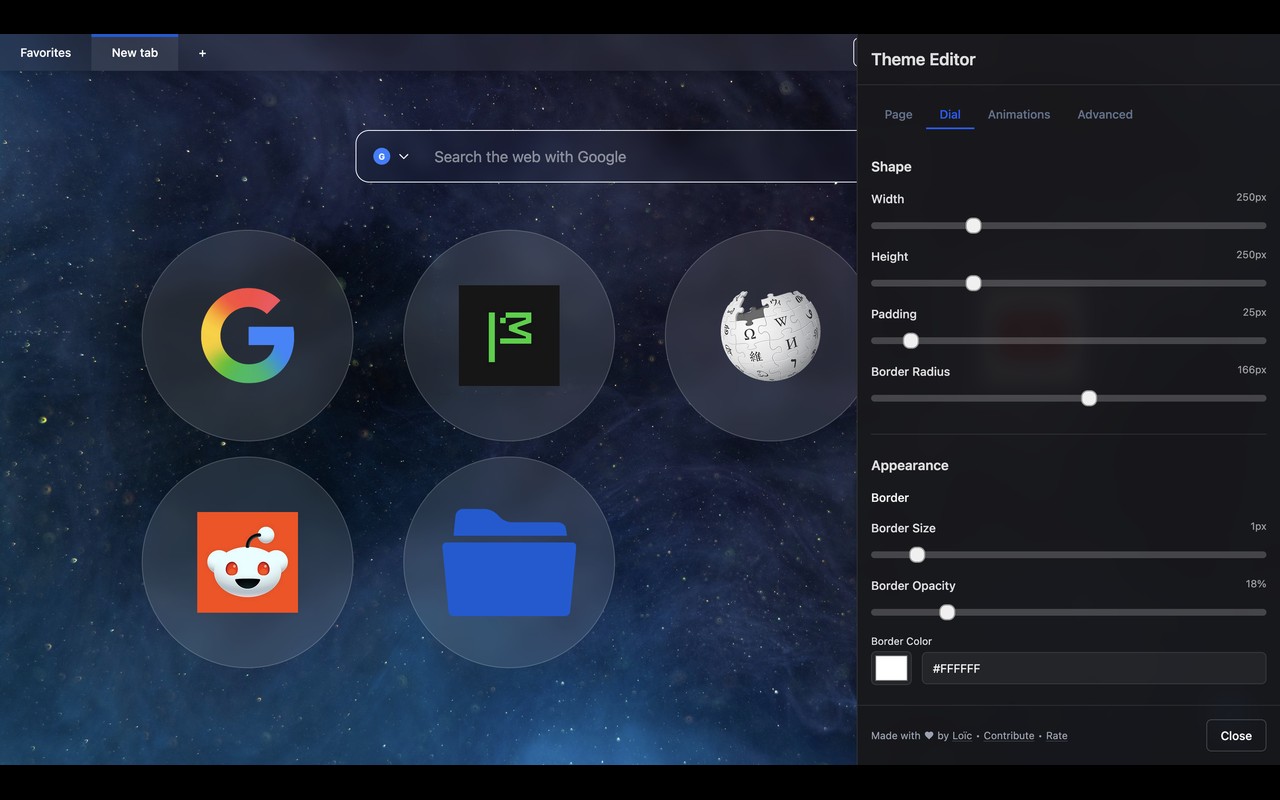This screenshot has width=1280, height=800.
Task: Adjust the Width slider handle
Action: click(x=973, y=226)
